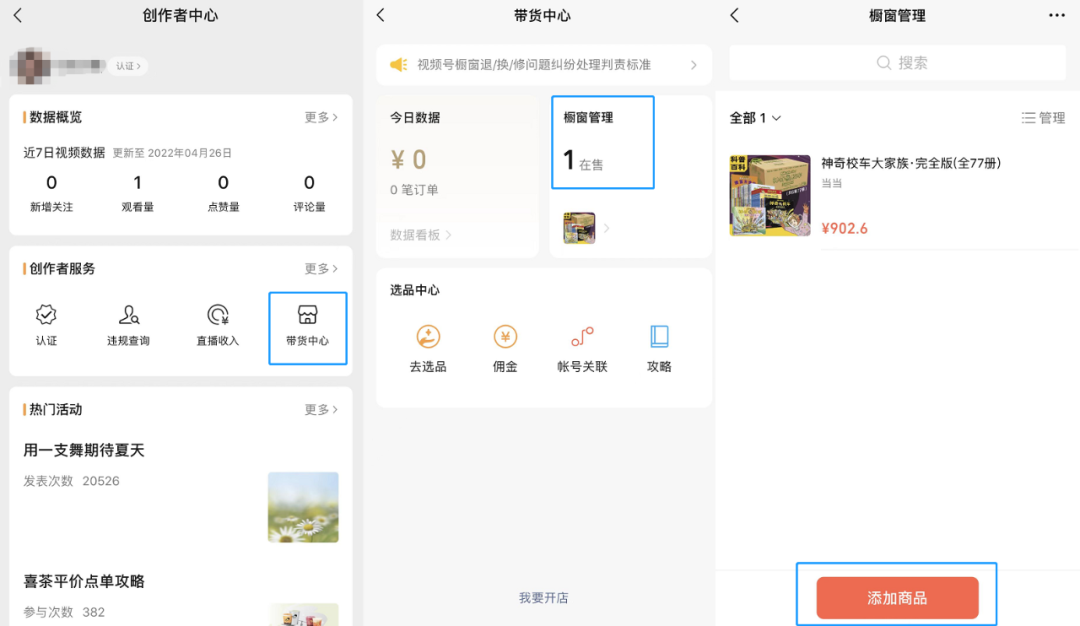This screenshot has height=626, width=1080.
Task: Tap the 去选品 product selection icon
Action: 428,338
